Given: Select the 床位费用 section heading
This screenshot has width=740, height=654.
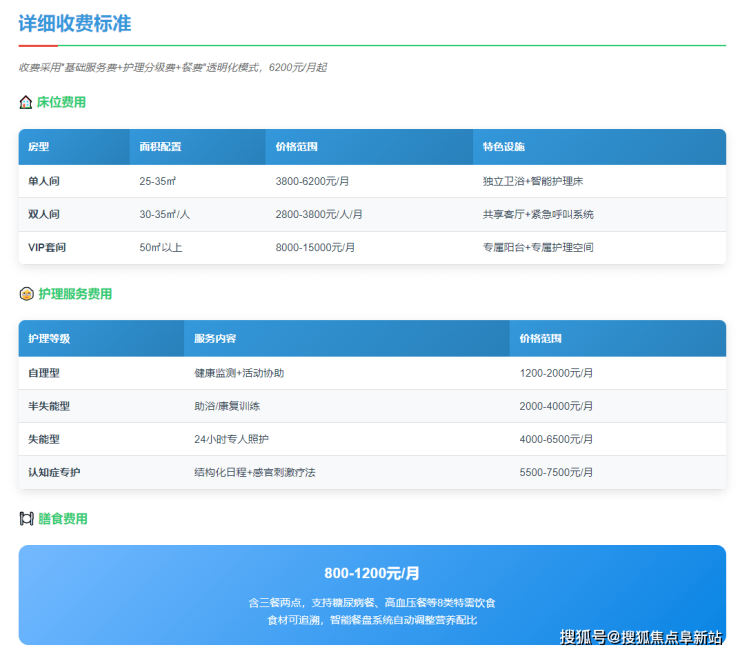Looking at the screenshot, I should 61,102.
